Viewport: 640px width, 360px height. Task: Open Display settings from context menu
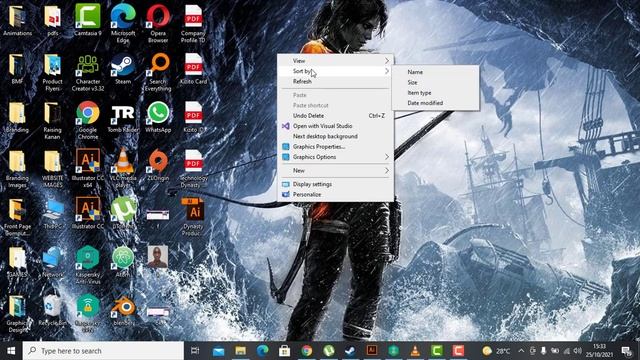[336, 184]
